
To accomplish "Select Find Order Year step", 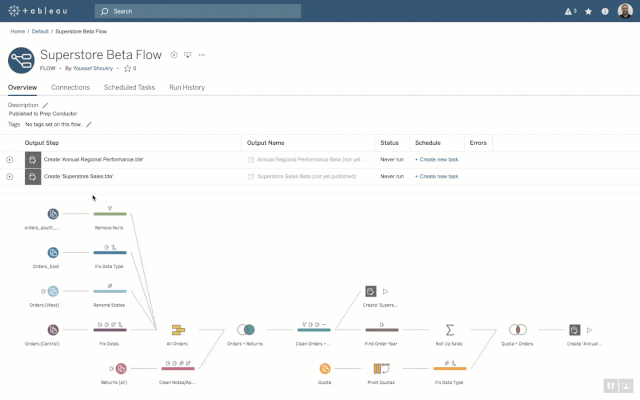I will [382, 329].
